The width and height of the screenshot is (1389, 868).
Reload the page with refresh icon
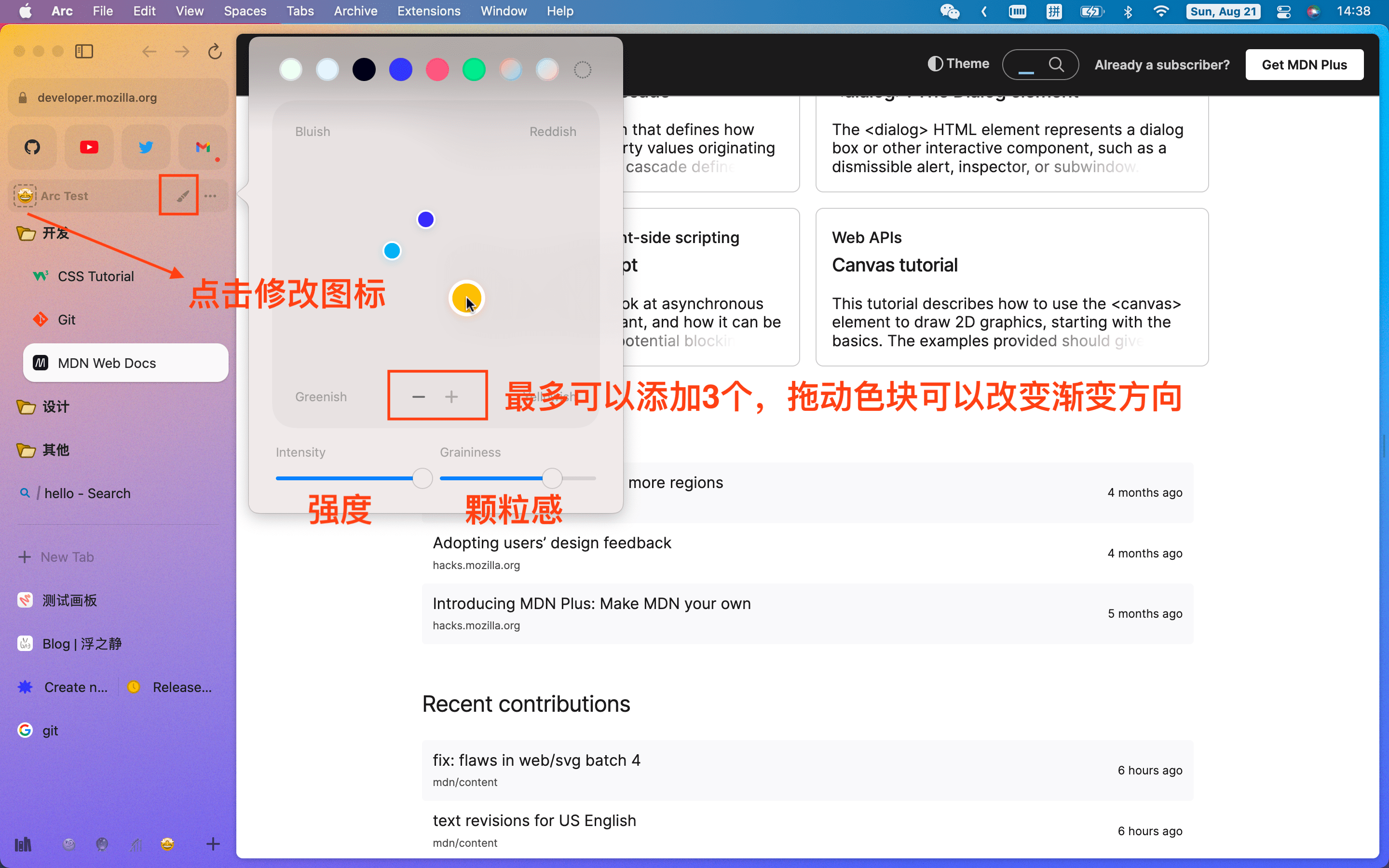tap(215, 52)
